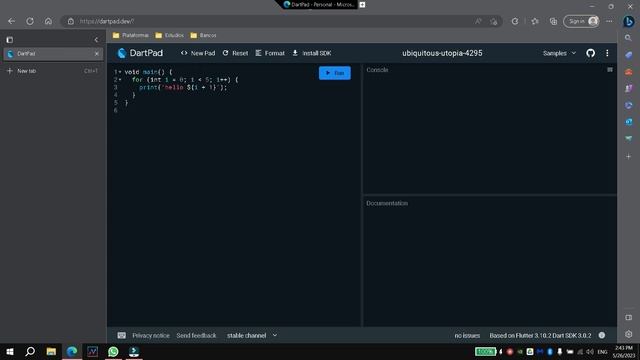Screen dimensions: 640x360
Task: Reset the current pad
Action: [236, 53]
